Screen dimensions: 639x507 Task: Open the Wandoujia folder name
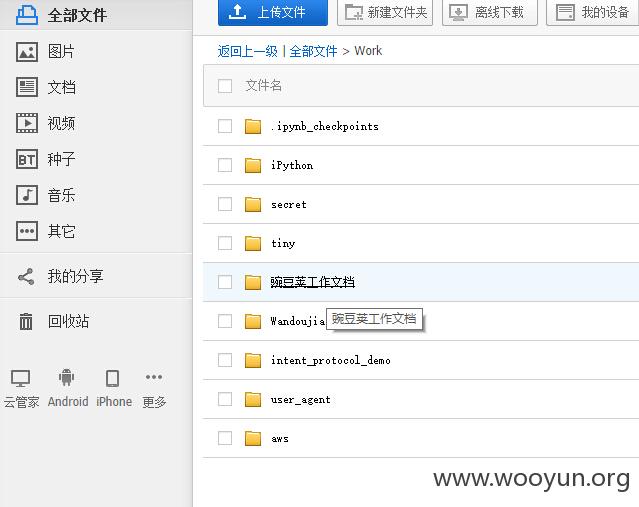[x=298, y=321]
